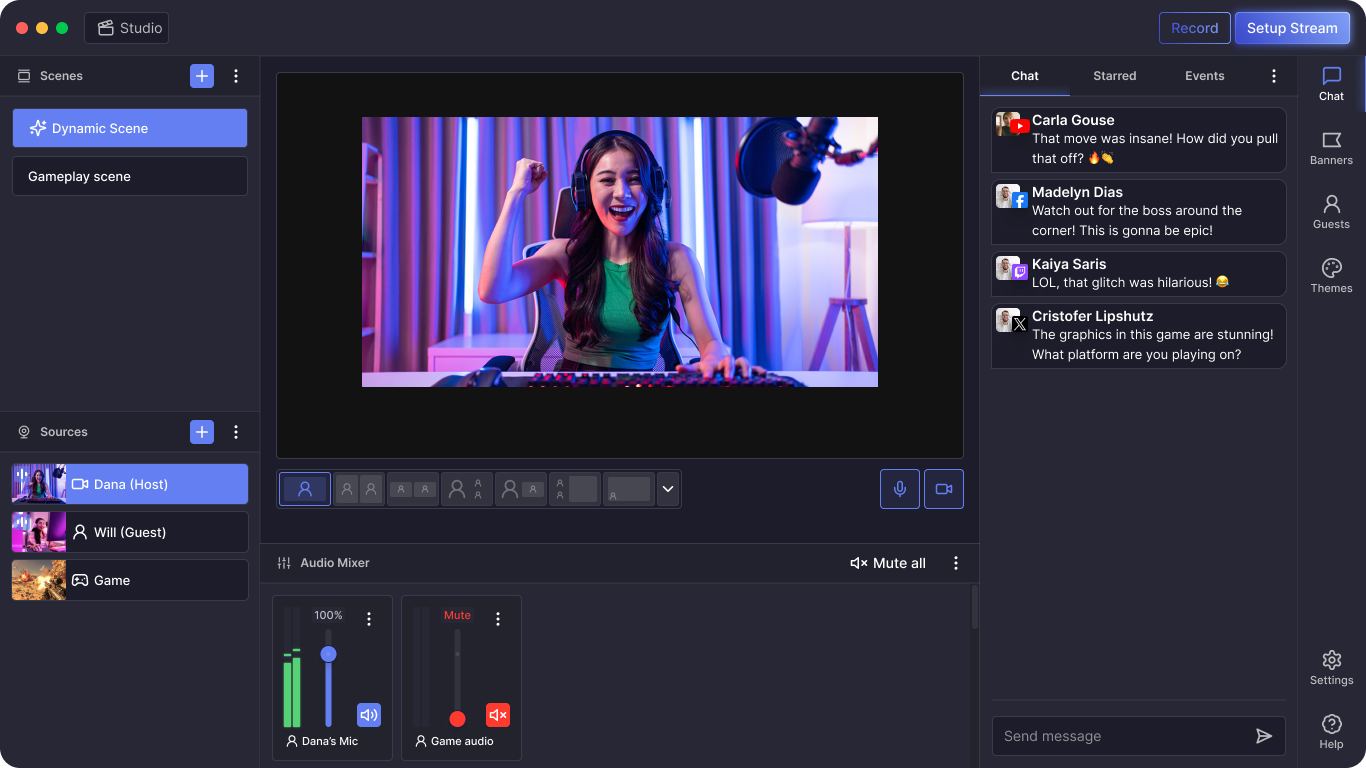Viewport: 1366px width, 768px height.
Task: Click the Setup Stream button
Action: [1292, 28]
